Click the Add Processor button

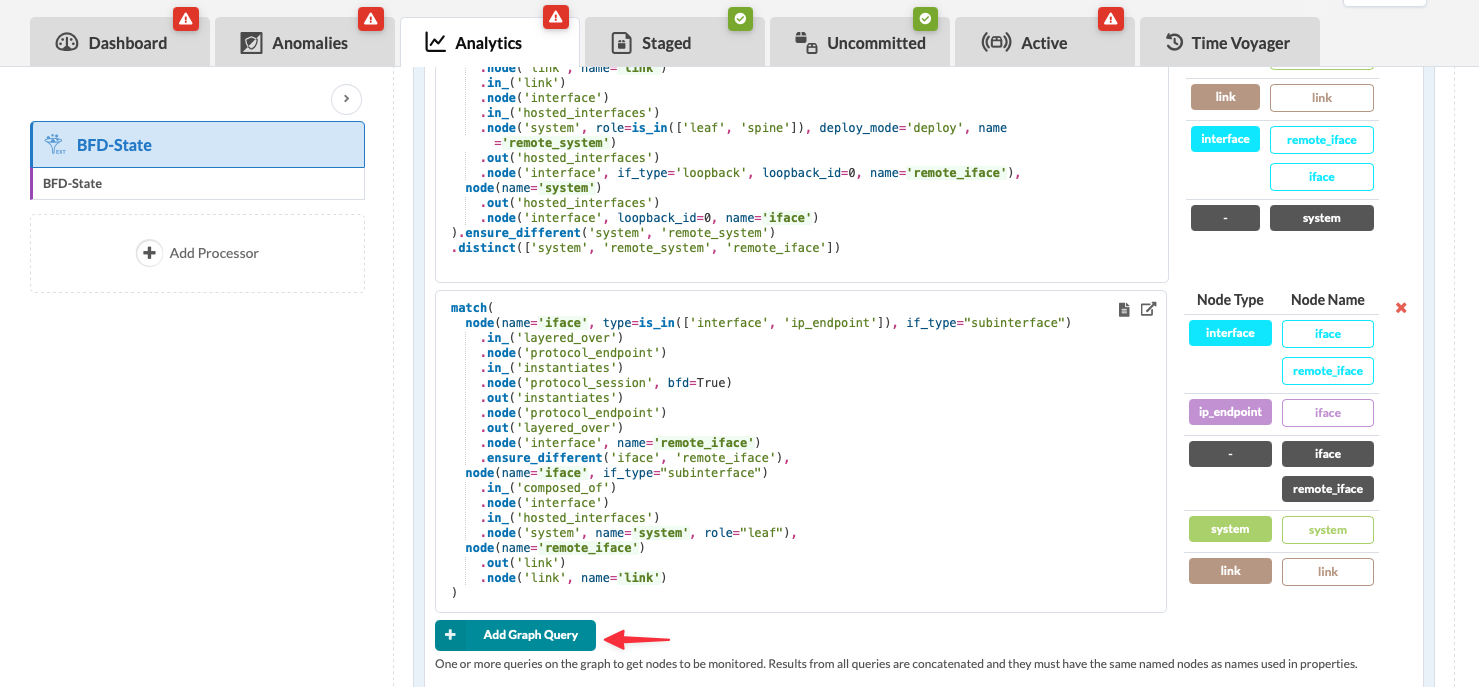coord(197,253)
